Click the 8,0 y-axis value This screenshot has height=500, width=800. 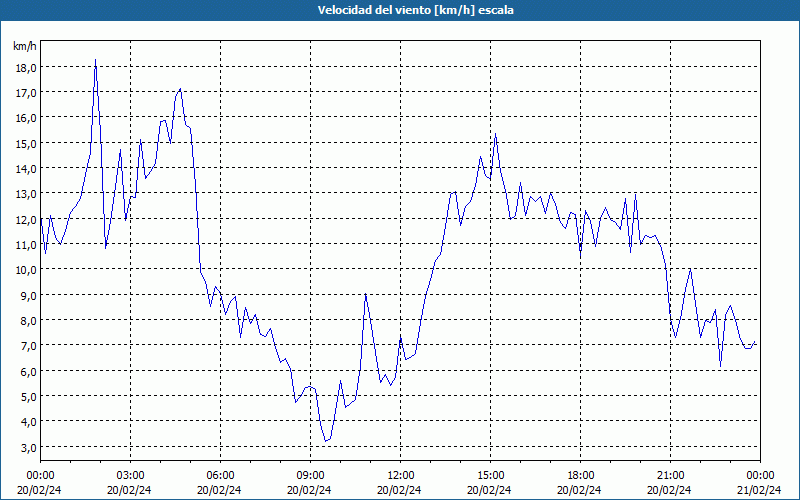pyautogui.click(x=27, y=320)
